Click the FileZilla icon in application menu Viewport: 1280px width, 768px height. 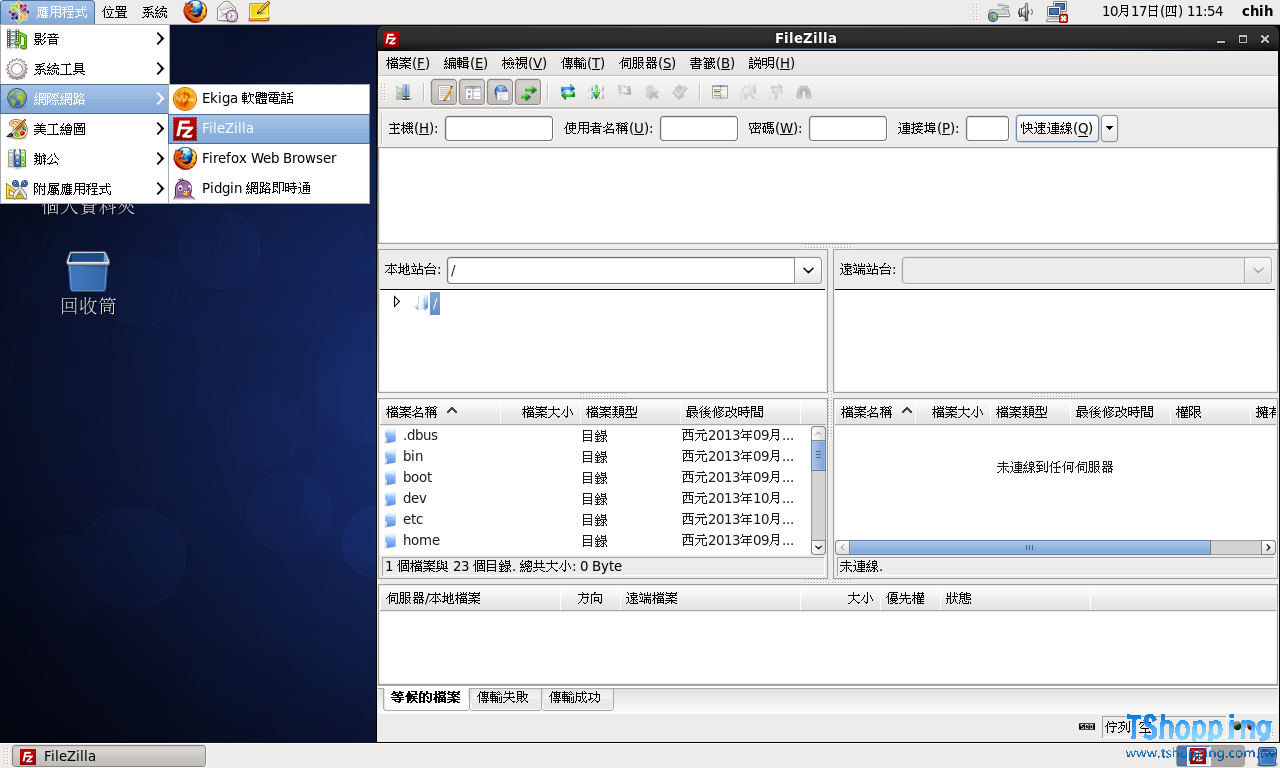coord(185,129)
